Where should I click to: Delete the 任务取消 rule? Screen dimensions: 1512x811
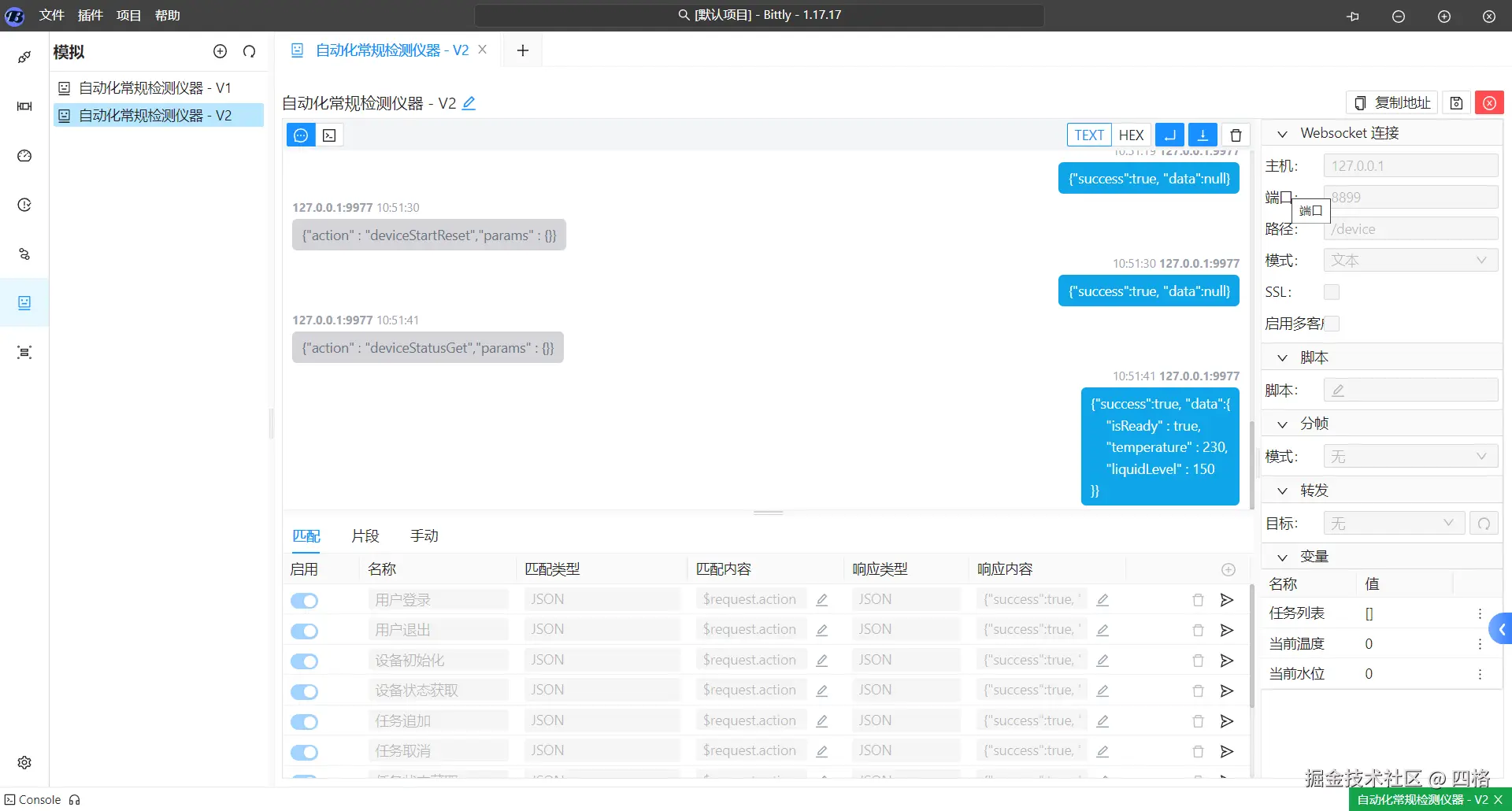pos(1198,751)
